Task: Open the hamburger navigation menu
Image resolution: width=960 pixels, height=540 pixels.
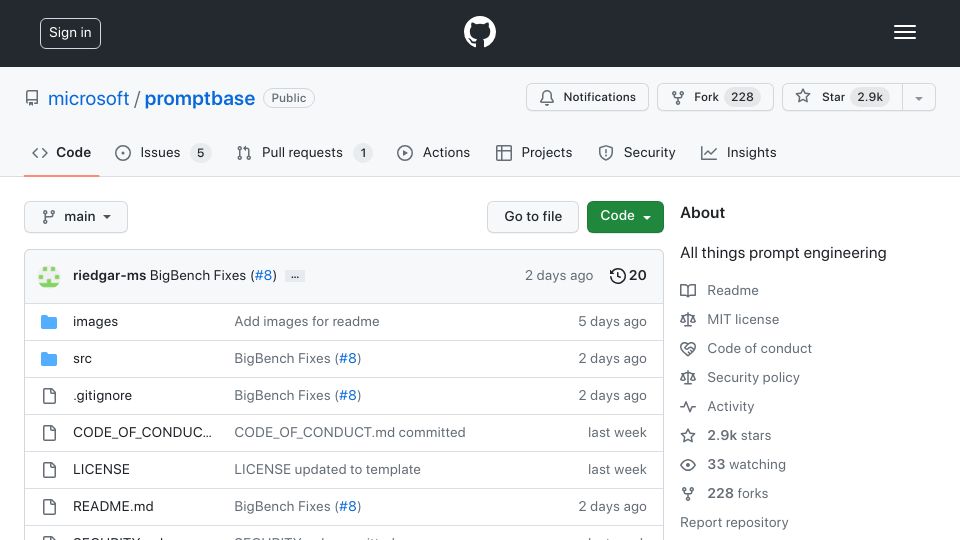Action: click(x=904, y=32)
